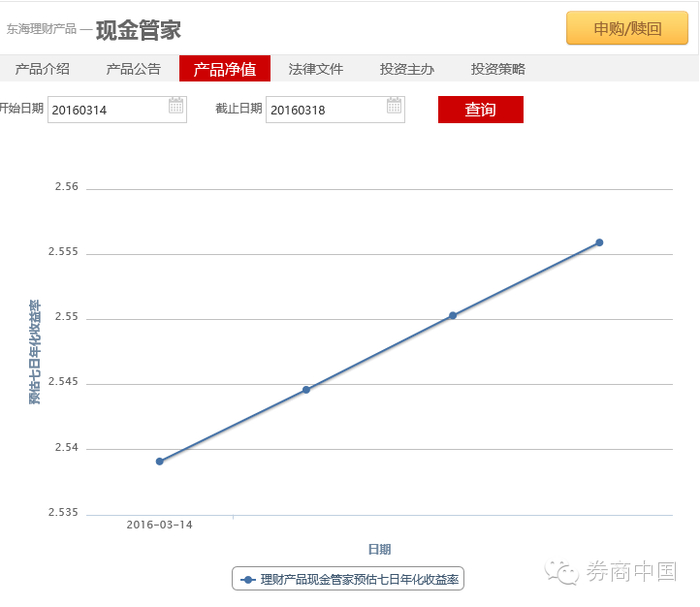Switch to 产品公告 tab
This screenshot has height=607, width=700.
[x=133, y=69]
